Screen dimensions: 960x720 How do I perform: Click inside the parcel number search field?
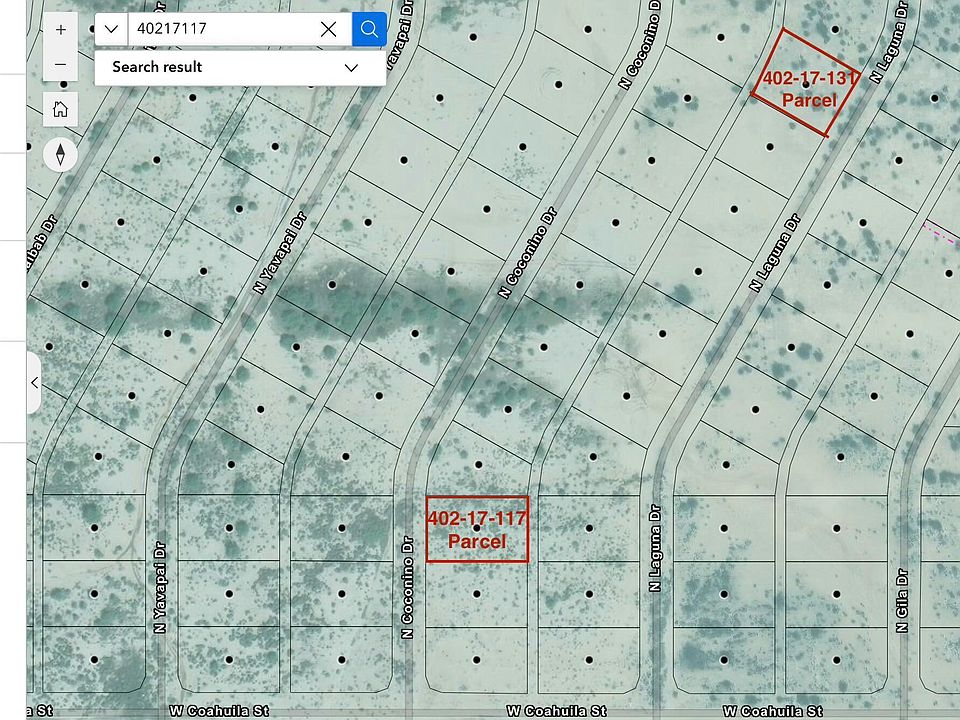[x=220, y=29]
